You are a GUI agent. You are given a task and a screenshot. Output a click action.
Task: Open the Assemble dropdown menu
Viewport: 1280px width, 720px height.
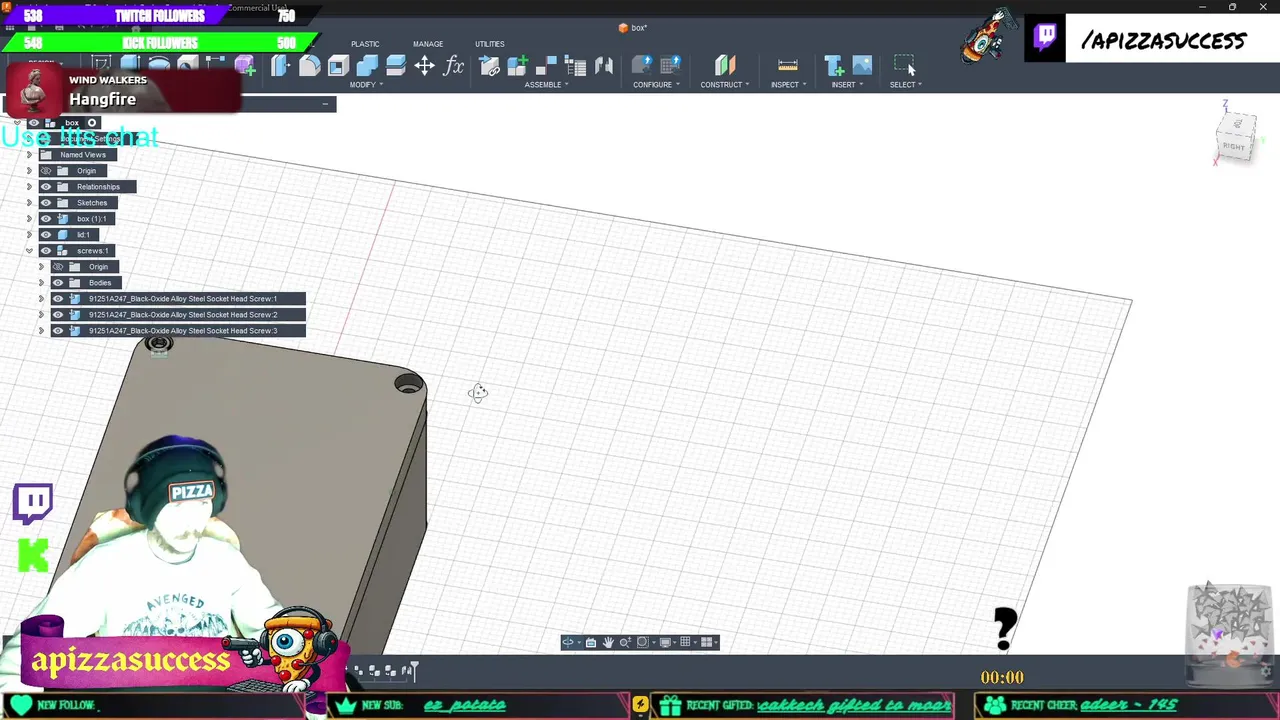(x=546, y=85)
